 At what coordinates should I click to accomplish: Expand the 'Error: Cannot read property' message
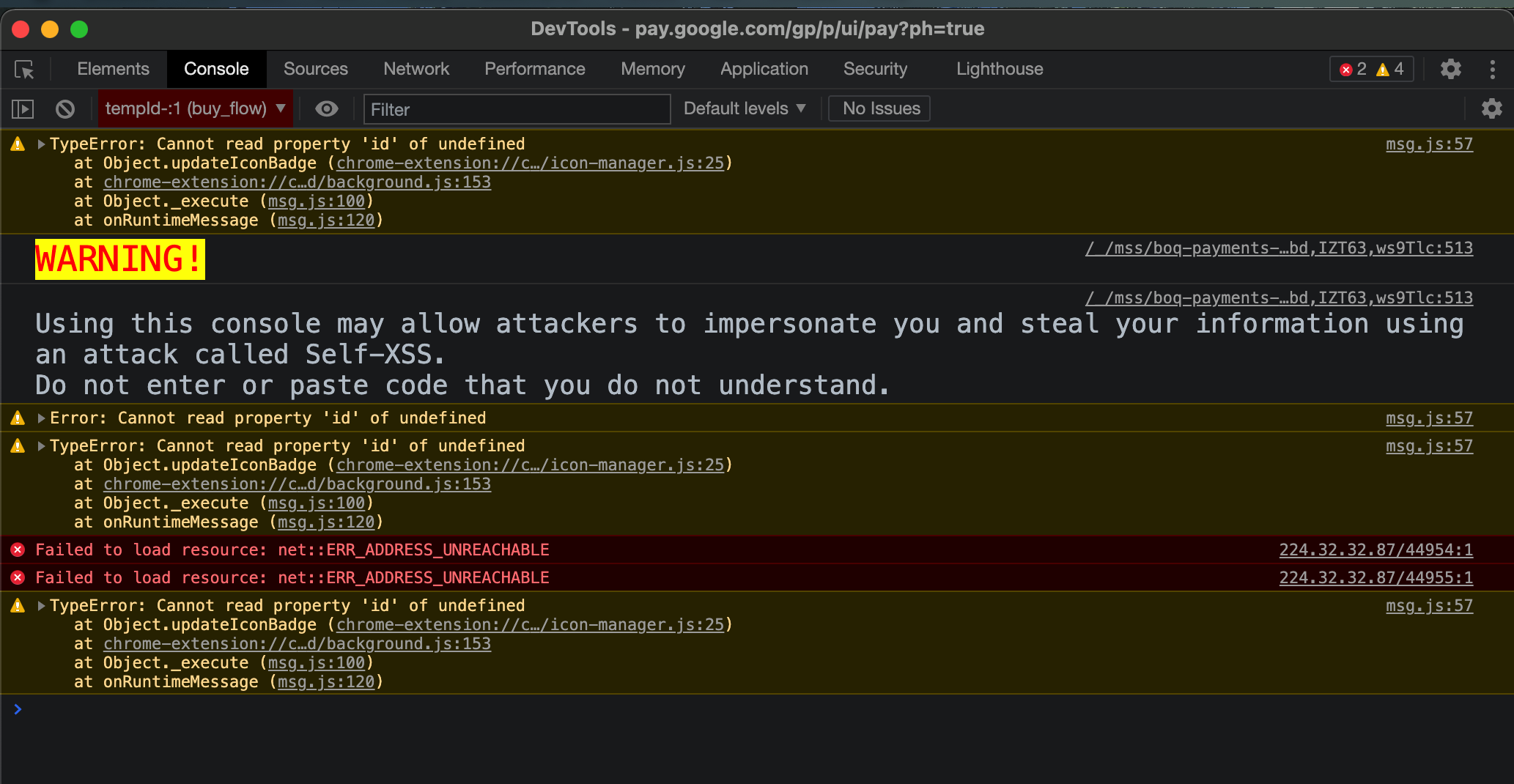click(42, 418)
